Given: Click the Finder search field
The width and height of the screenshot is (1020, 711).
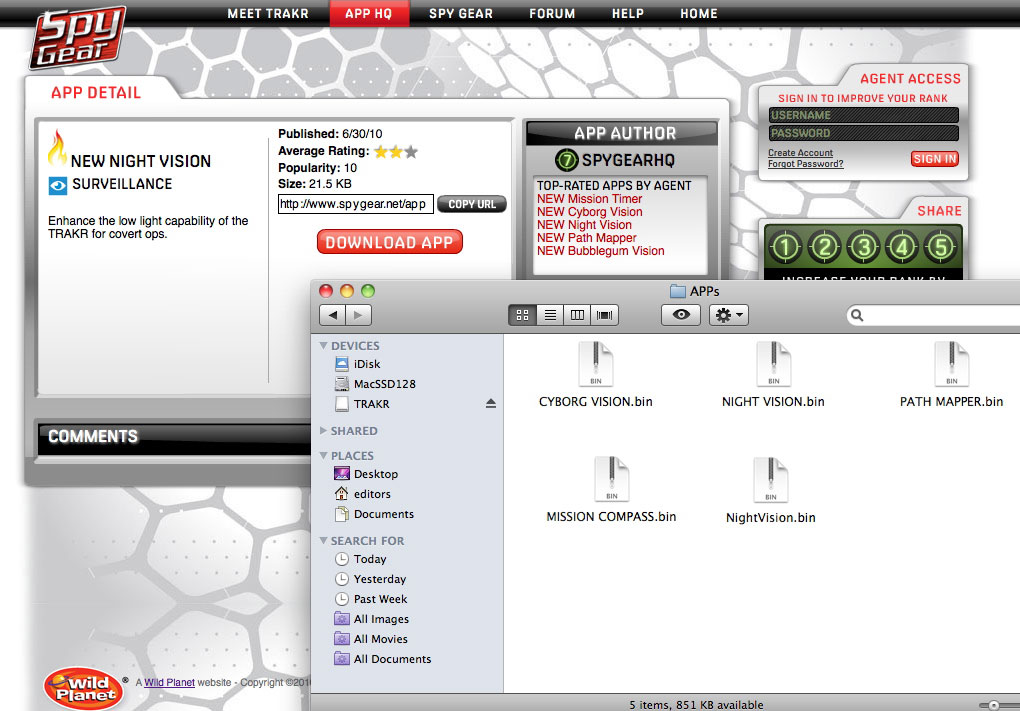Looking at the screenshot, I should point(933,315).
